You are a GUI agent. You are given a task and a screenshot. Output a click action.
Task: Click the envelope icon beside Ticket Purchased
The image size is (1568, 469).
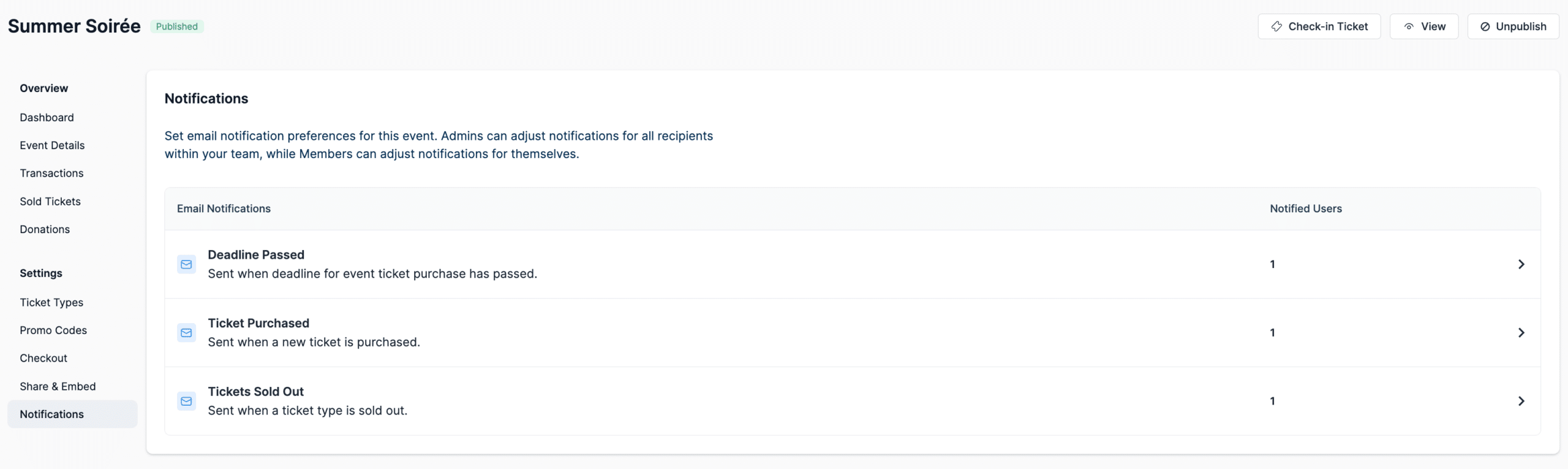pos(187,332)
